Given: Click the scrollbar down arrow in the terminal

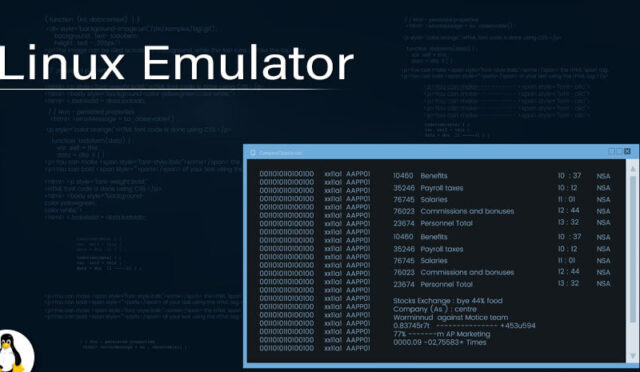Looking at the screenshot, I should click(633, 356).
